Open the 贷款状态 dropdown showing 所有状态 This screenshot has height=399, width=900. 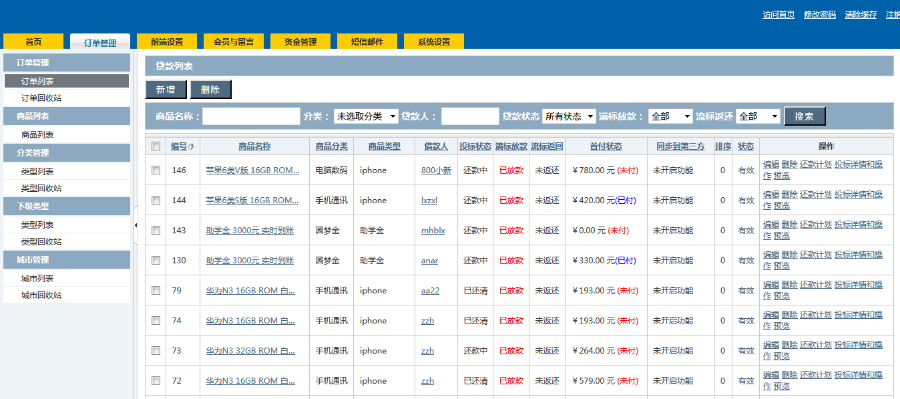pyautogui.click(x=569, y=116)
